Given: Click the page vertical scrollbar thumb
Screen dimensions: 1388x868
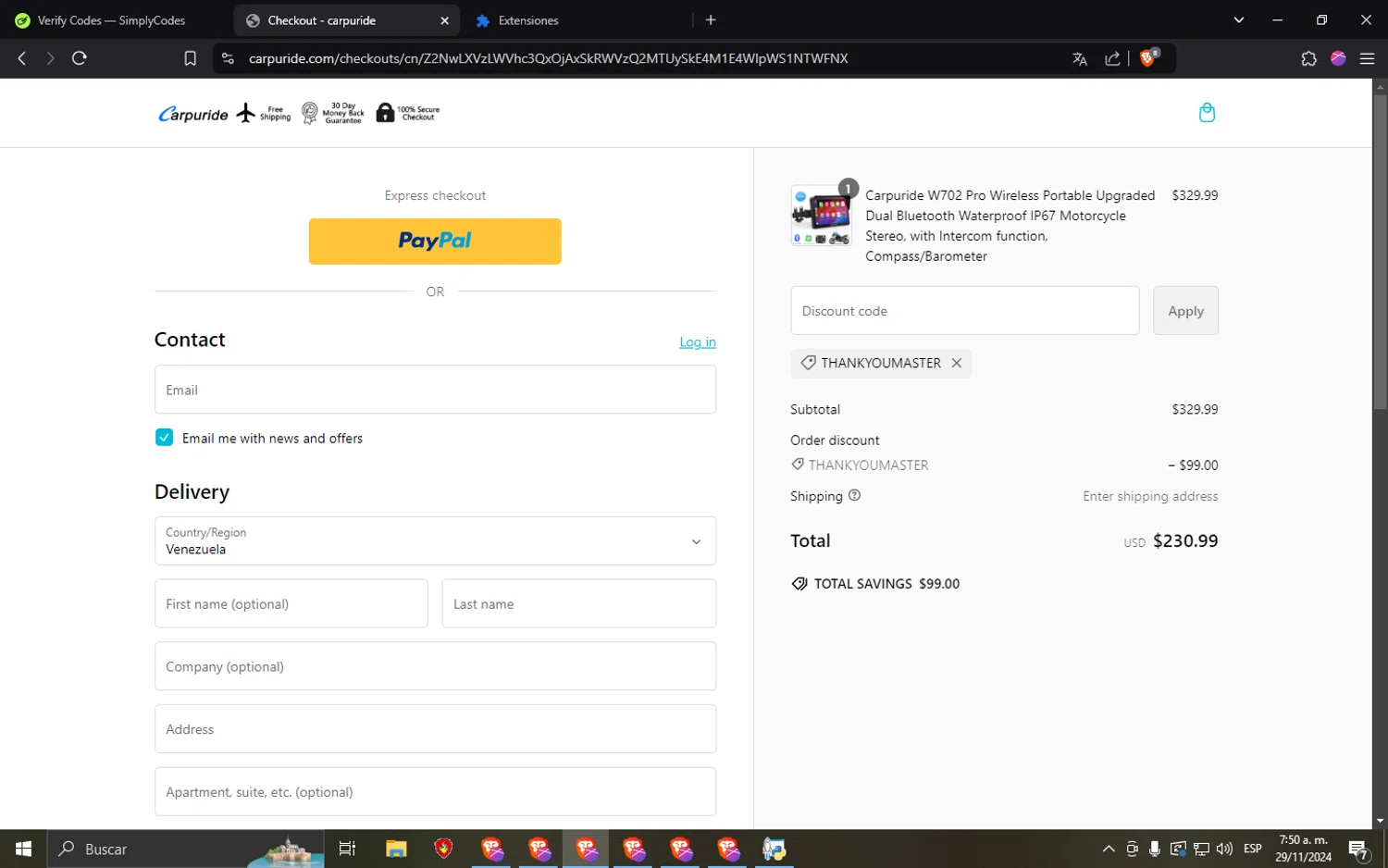Looking at the screenshot, I should click(1380, 250).
